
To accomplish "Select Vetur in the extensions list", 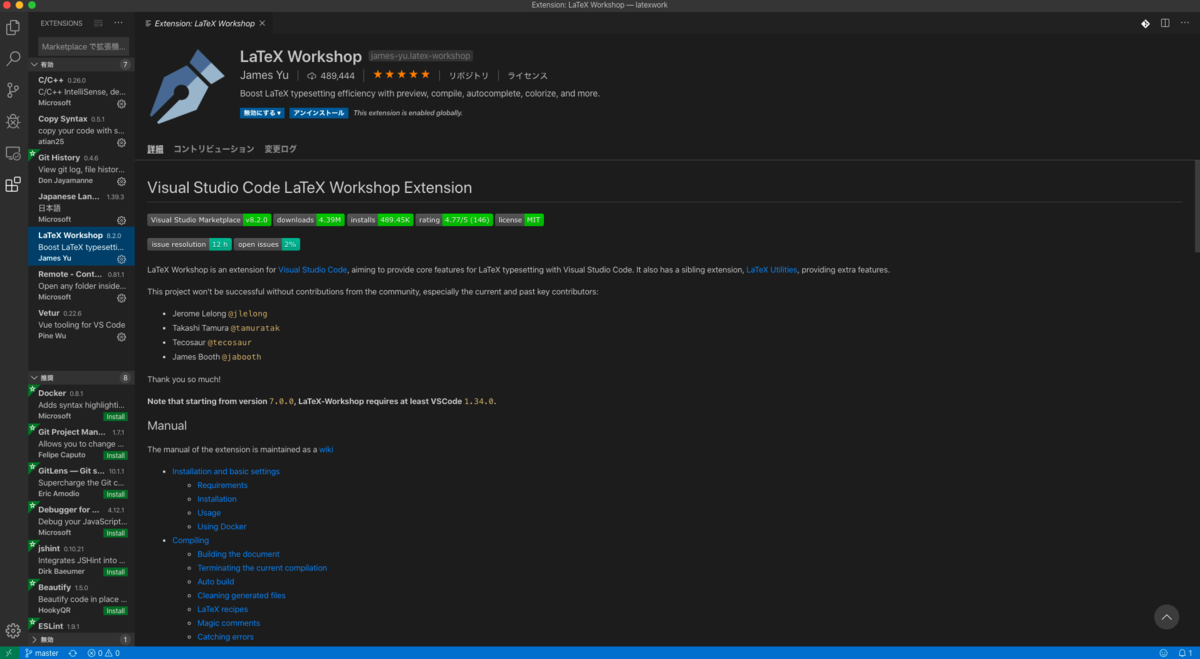I will [80, 324].
